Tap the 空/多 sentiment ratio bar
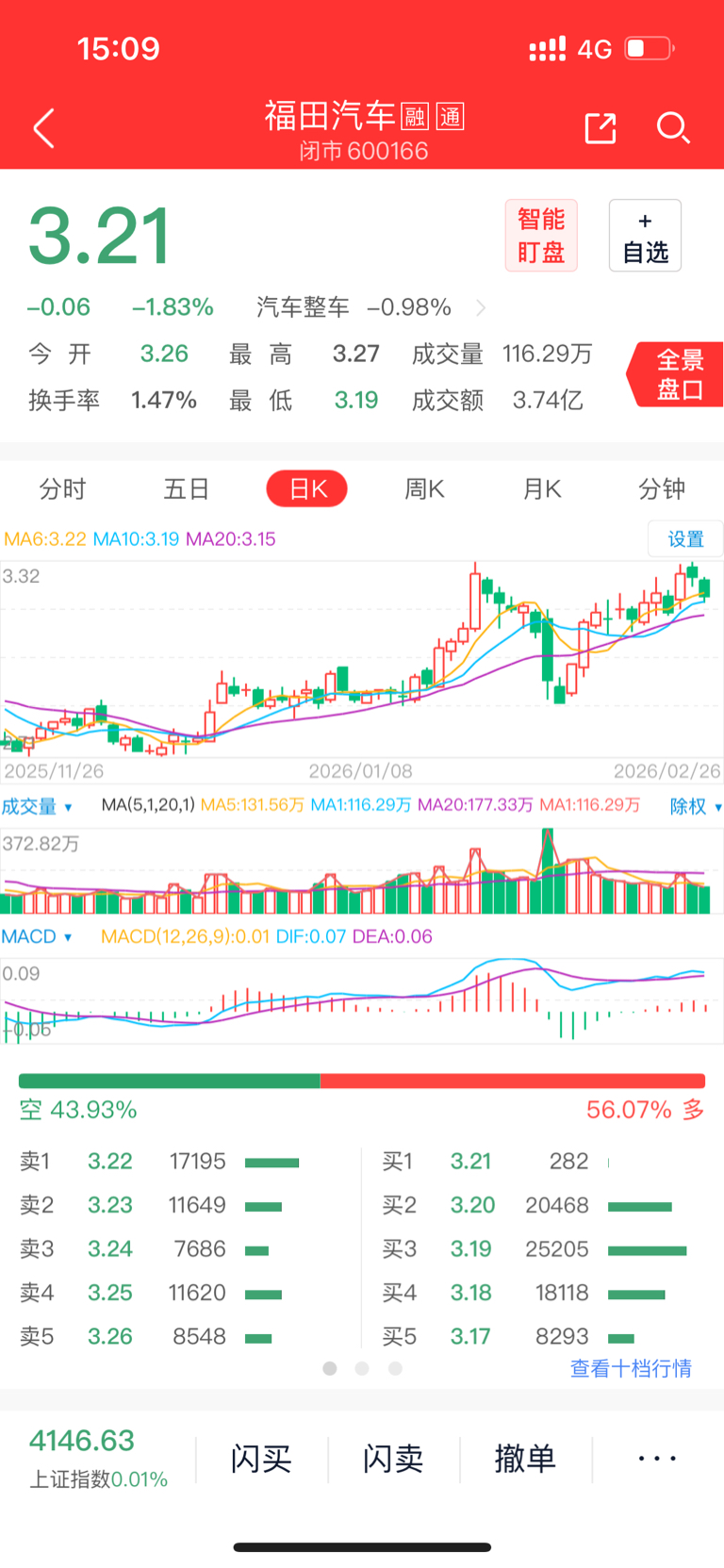Viewport: 724px width, 1568px height. point(362,1081)
